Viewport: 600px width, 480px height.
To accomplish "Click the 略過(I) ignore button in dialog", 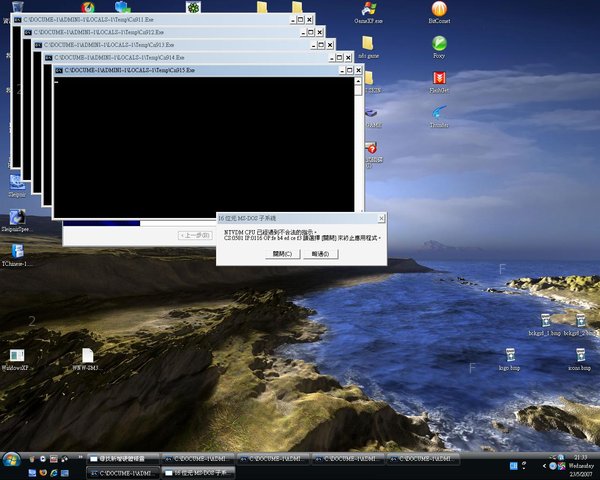I will 320,254.
